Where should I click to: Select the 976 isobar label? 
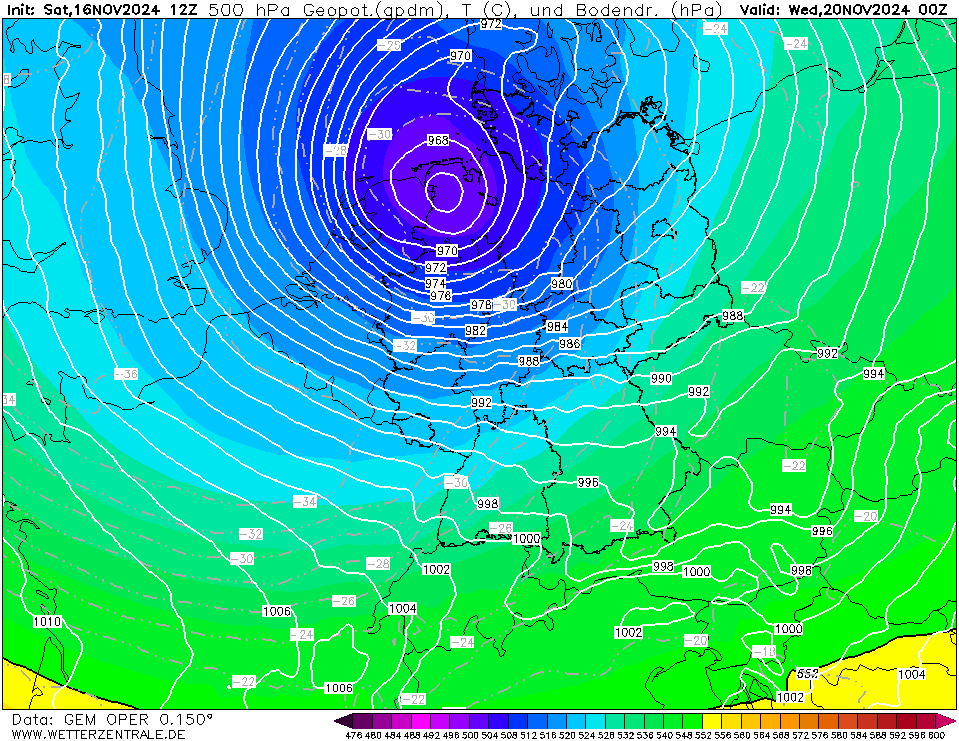[x=440, y=295]
